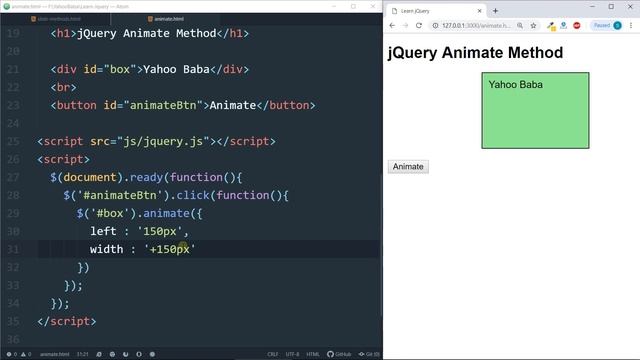Open the Chrome three-dot menu

pos(631,25)
